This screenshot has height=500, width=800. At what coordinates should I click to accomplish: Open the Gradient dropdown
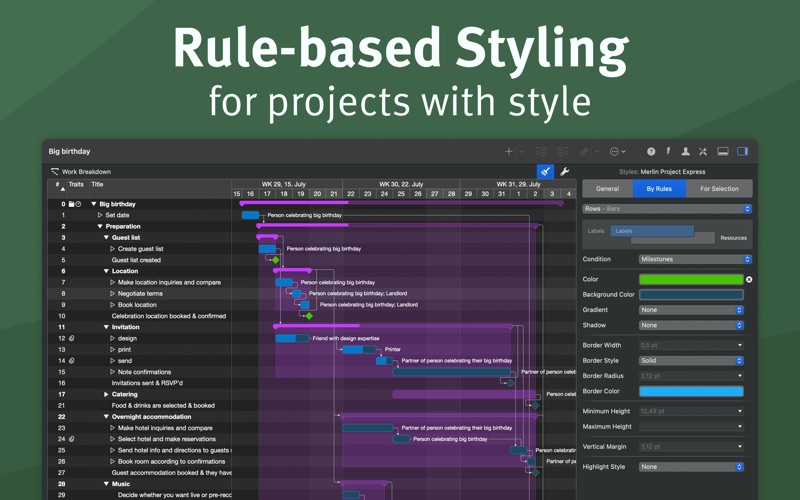point(691,310)
